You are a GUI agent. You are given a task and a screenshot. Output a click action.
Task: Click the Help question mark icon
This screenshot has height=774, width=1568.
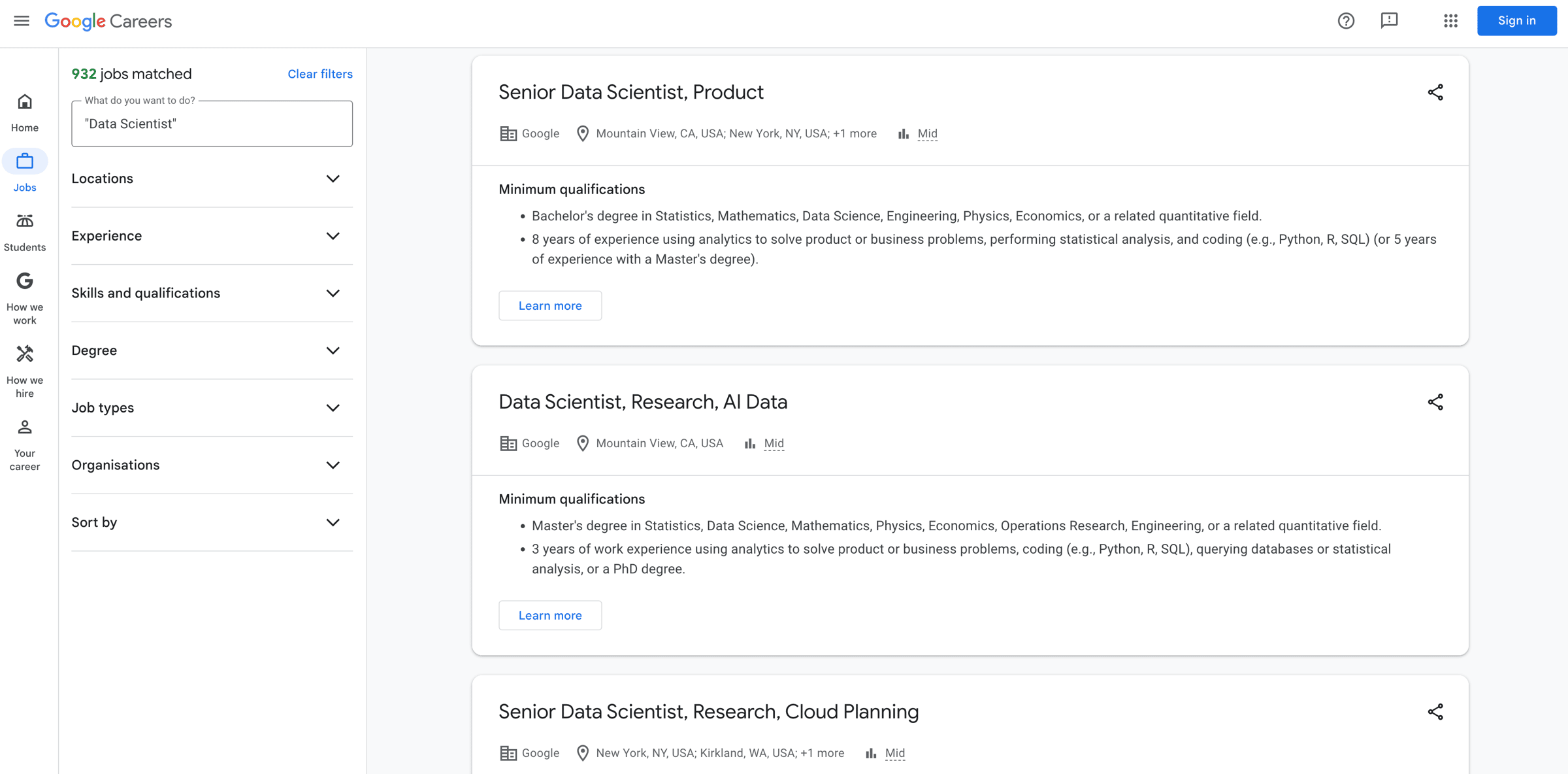[1346, 21]
